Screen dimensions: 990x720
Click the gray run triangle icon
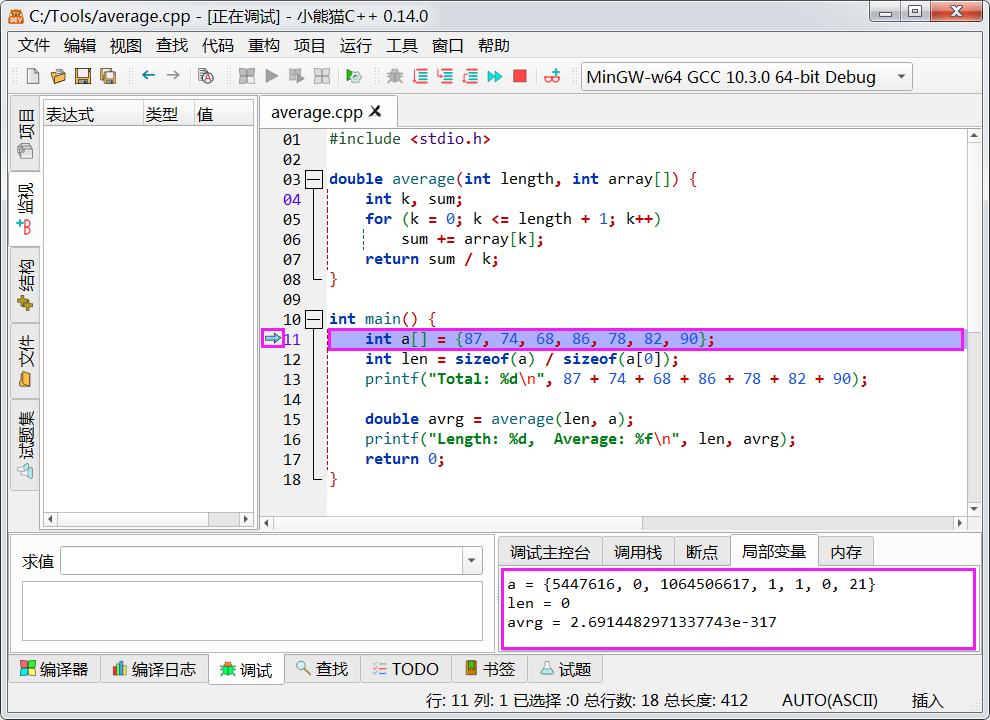[x=271, y=76]
